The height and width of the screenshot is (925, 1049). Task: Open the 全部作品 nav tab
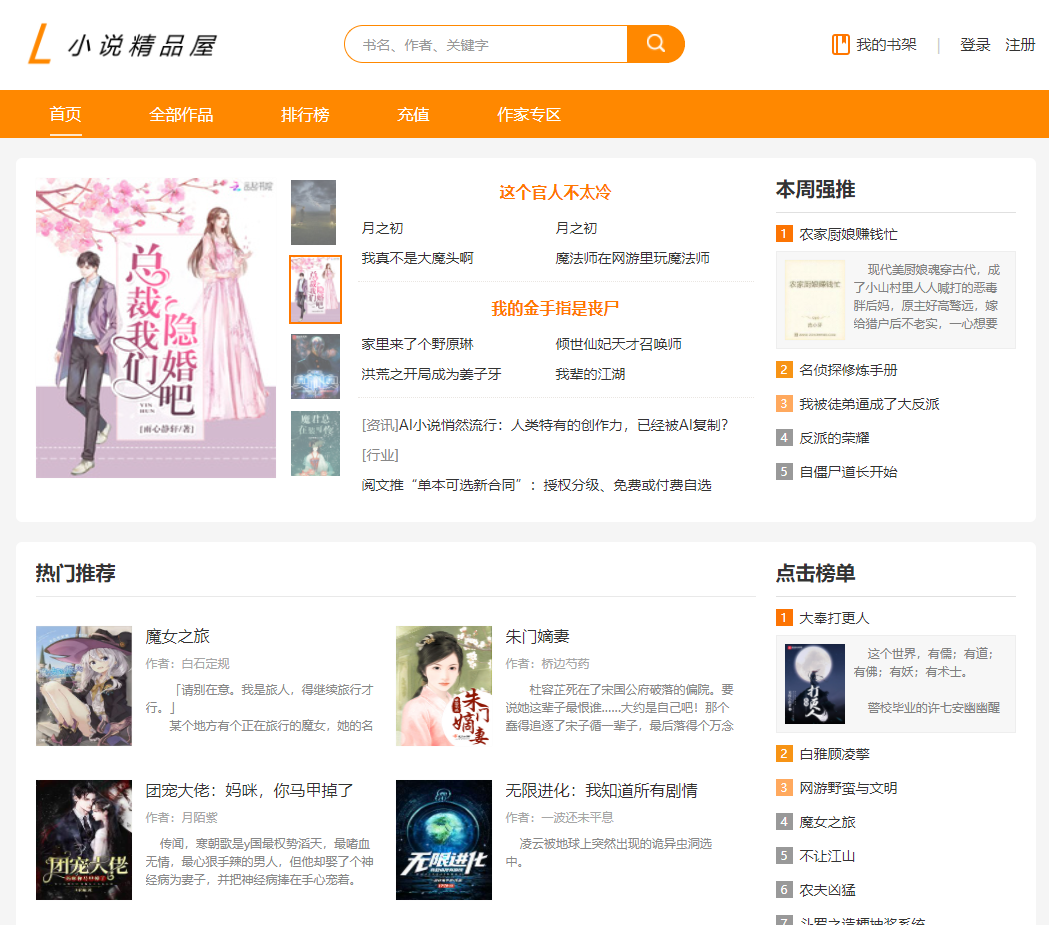point(181,114)
